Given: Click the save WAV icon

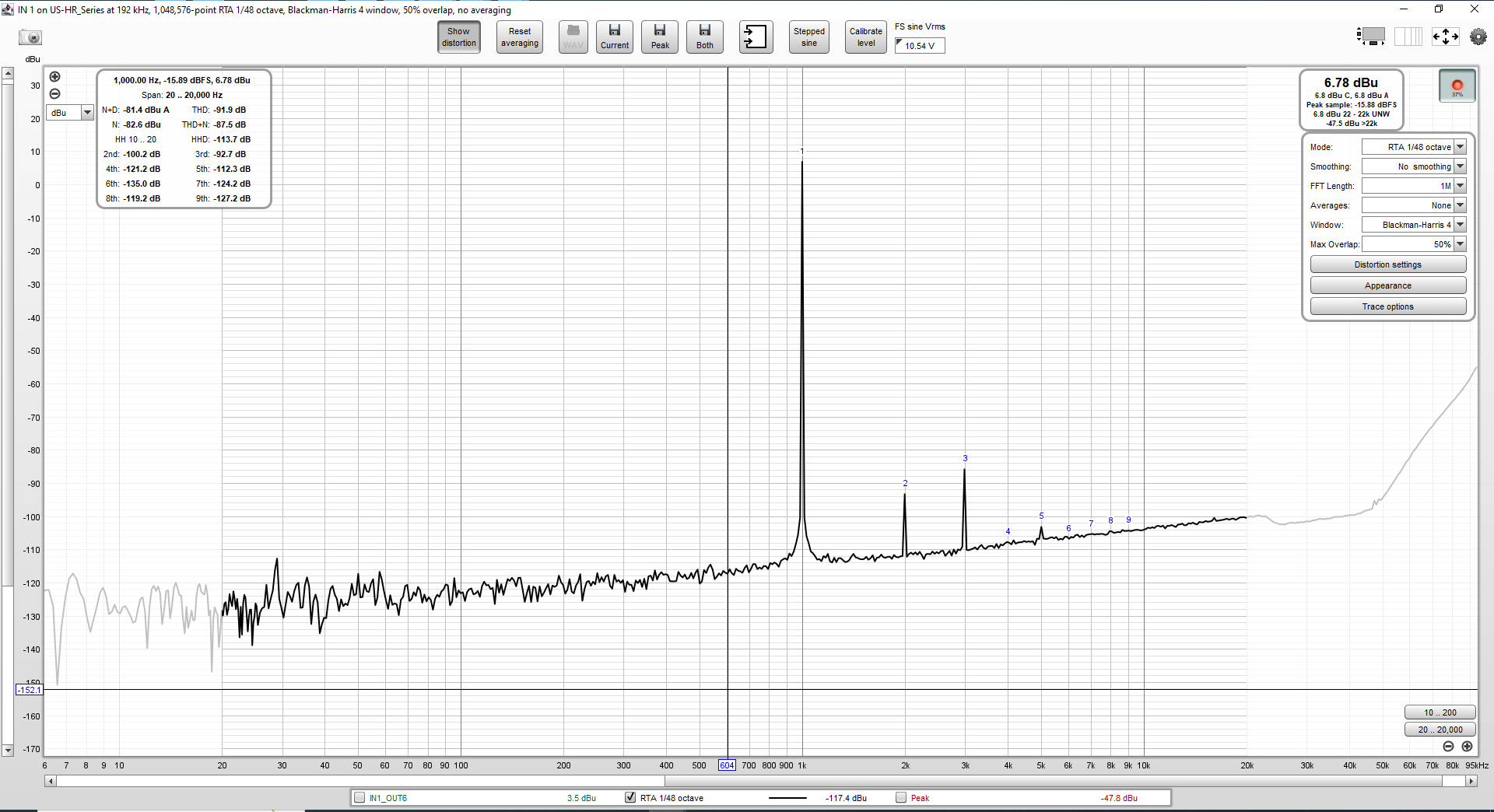Looking at the screenshot, I should click(x=573, y=37).
